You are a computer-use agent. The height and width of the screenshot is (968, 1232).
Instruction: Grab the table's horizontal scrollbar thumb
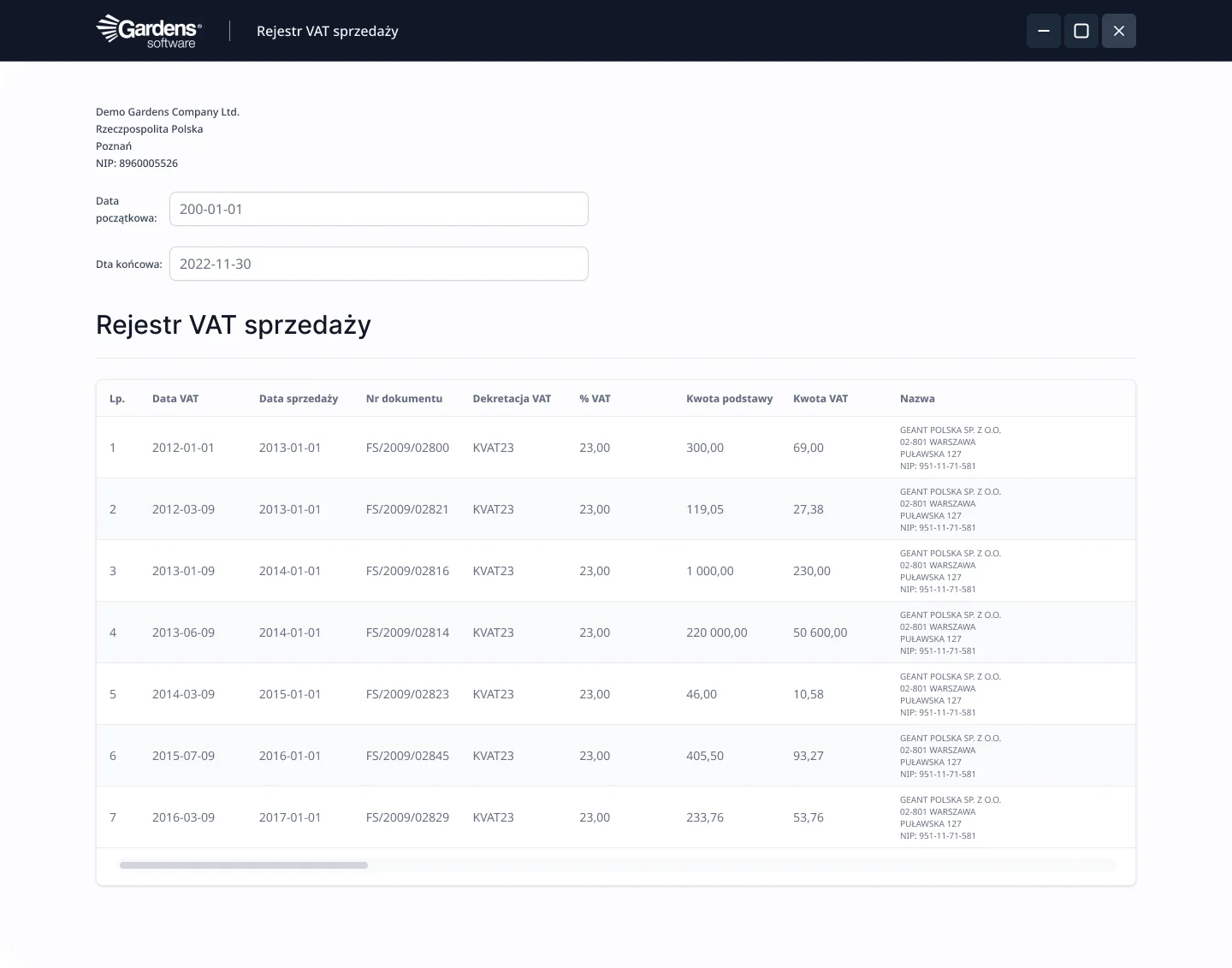pyautogui.click(x=244, y=865)
